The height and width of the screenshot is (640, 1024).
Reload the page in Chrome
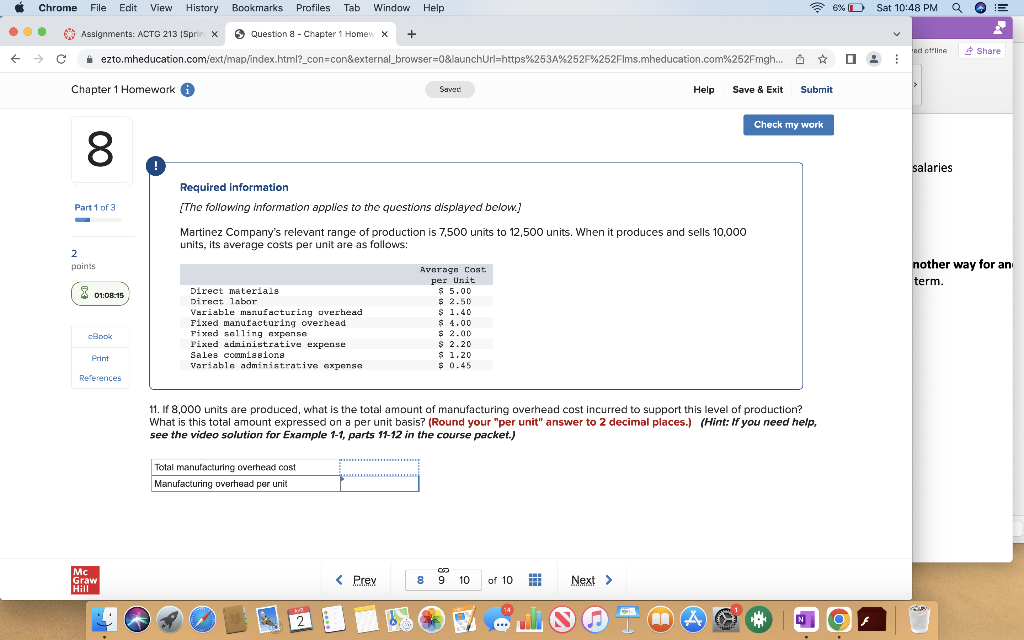click(x=61, y=59)
